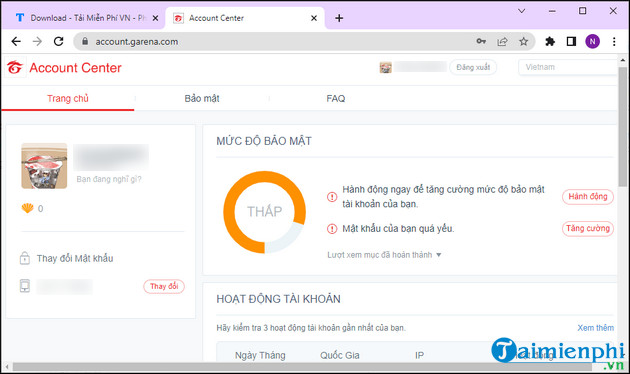Click the share page icon

502,41
